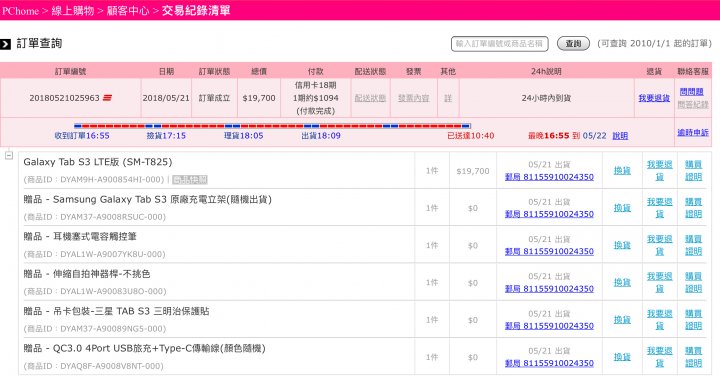Open tracking link for QC3.0 4Port USB旅充
Image resolution: width=720 pixels, height=377 pixels.
(x=549, y=363)
